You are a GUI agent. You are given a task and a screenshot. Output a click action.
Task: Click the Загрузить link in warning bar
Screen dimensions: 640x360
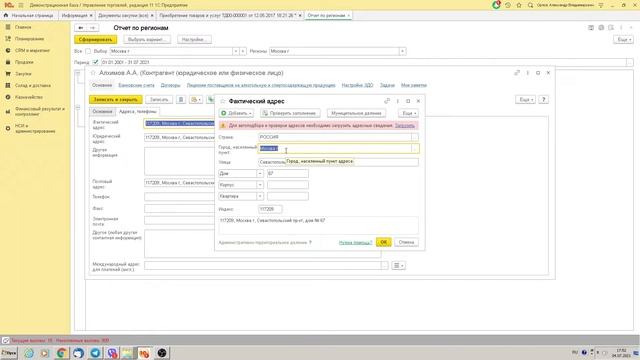click(404, 126)
